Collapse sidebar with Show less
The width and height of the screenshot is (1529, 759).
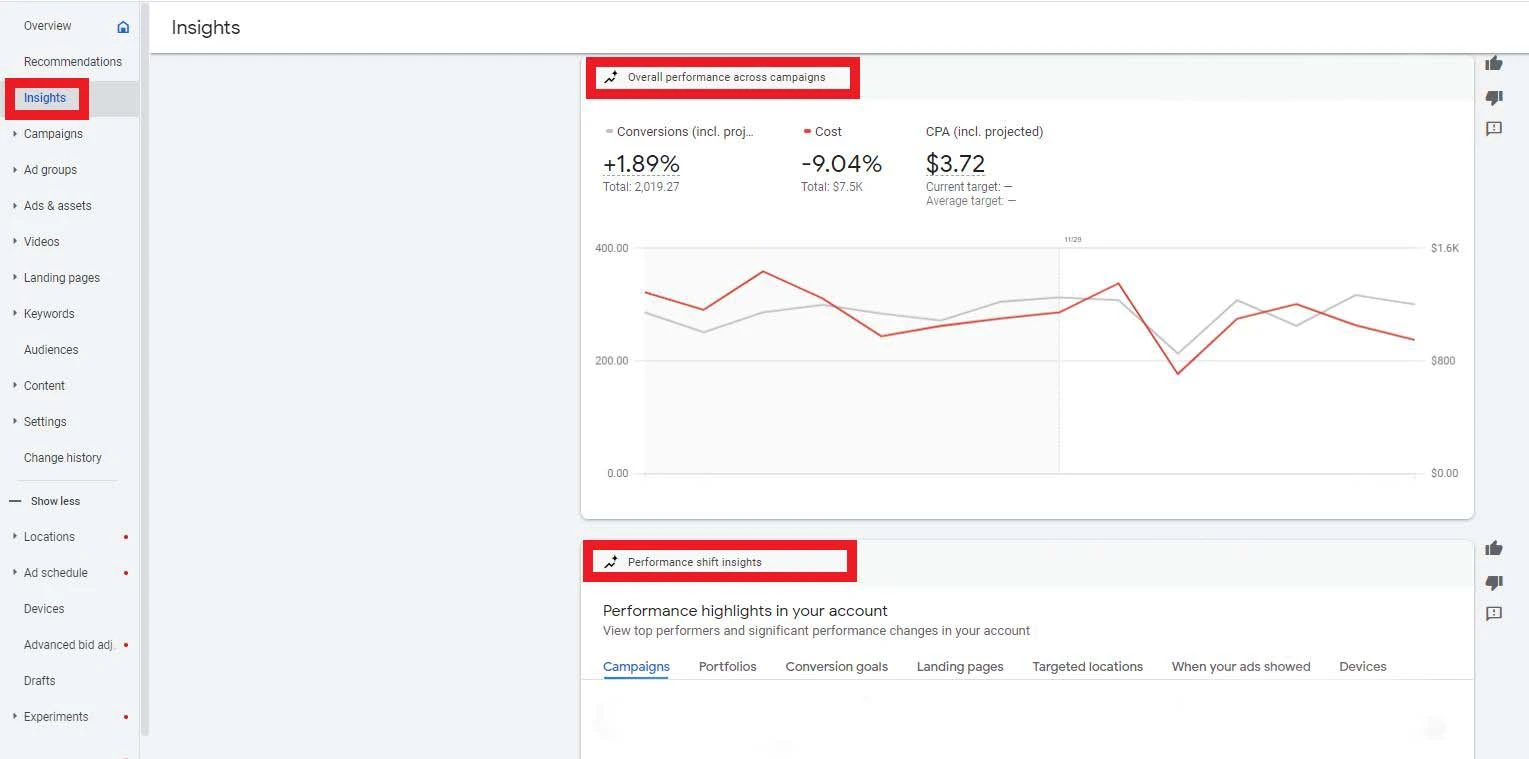[54, 501]
